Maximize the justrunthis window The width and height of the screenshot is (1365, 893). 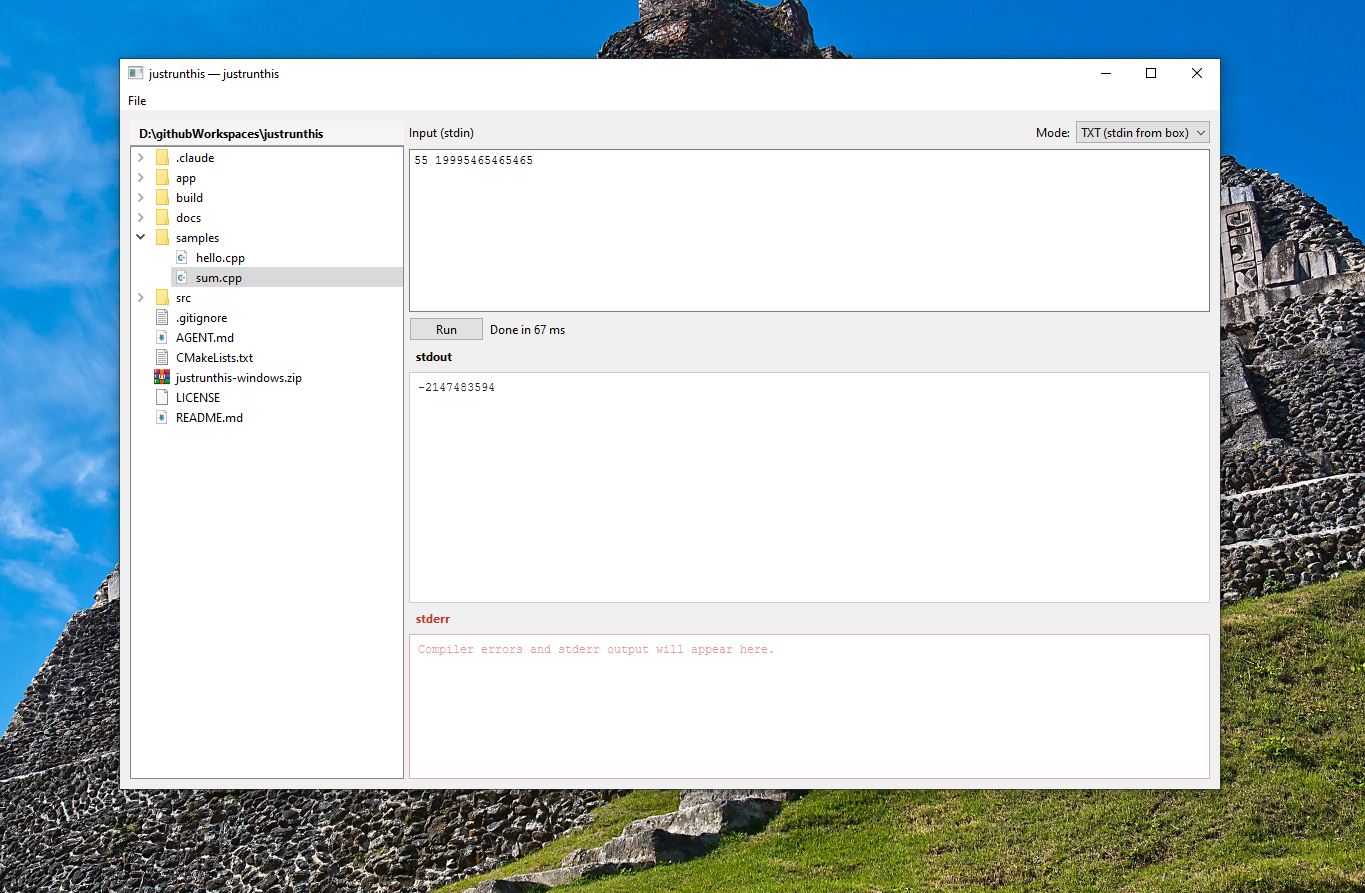[x=1151, y=73]
